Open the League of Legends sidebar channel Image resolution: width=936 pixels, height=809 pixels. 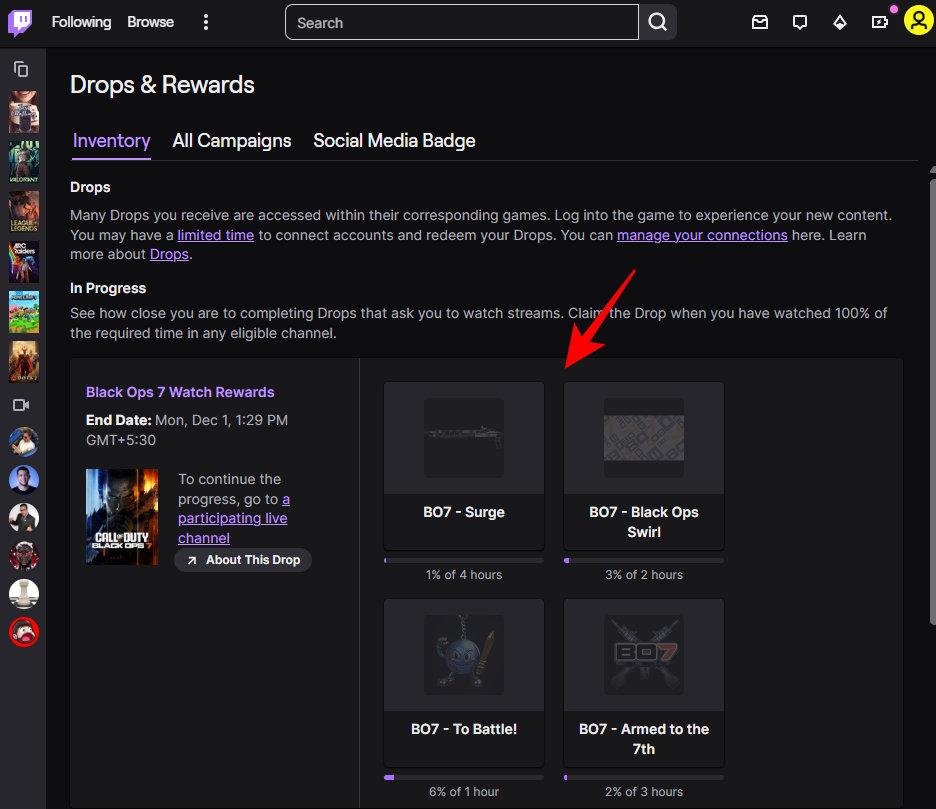click(x=23, y=211)
